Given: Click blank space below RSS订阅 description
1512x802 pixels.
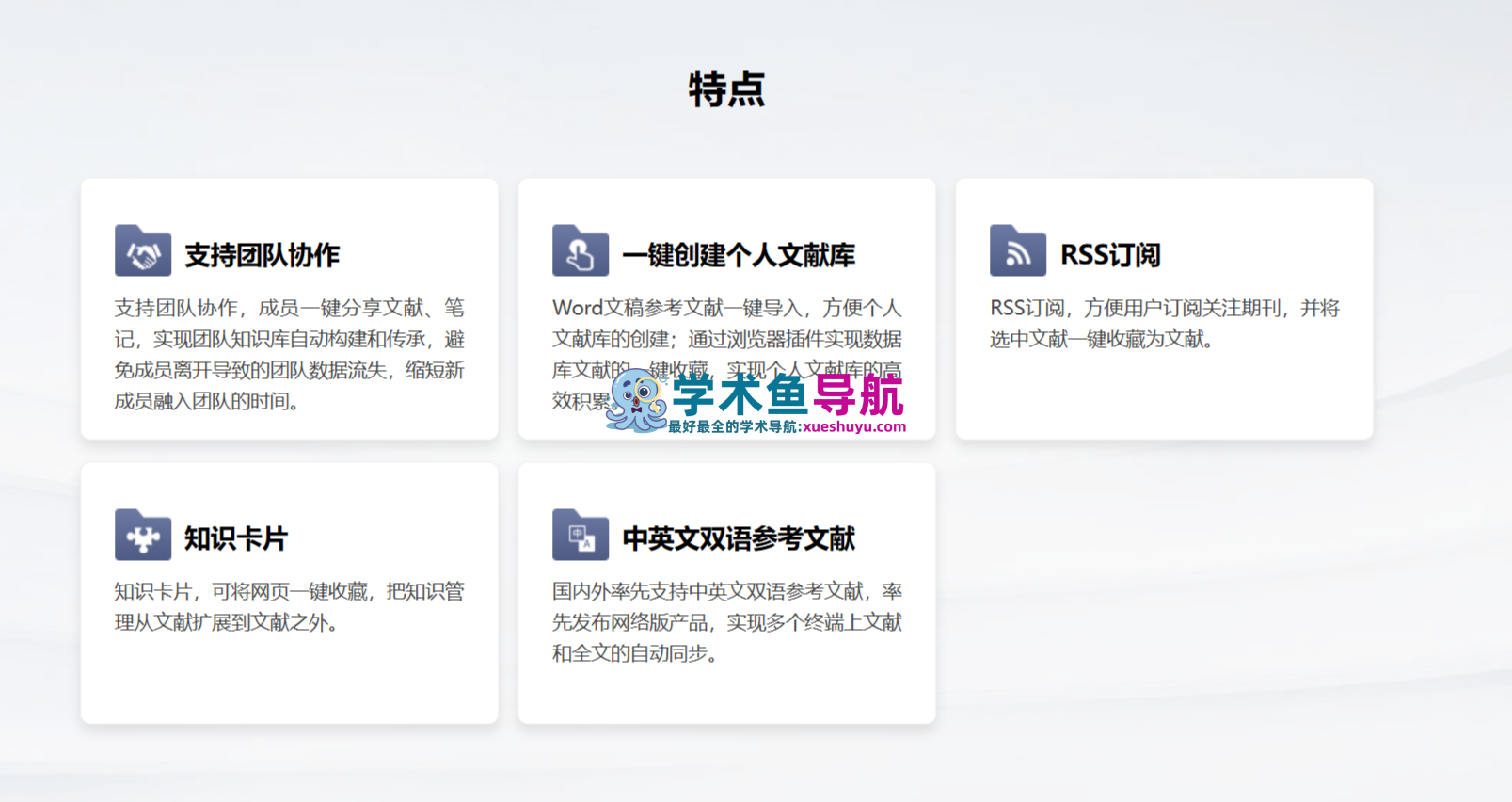Looking at the screenshot, I should coord(1164,395).
